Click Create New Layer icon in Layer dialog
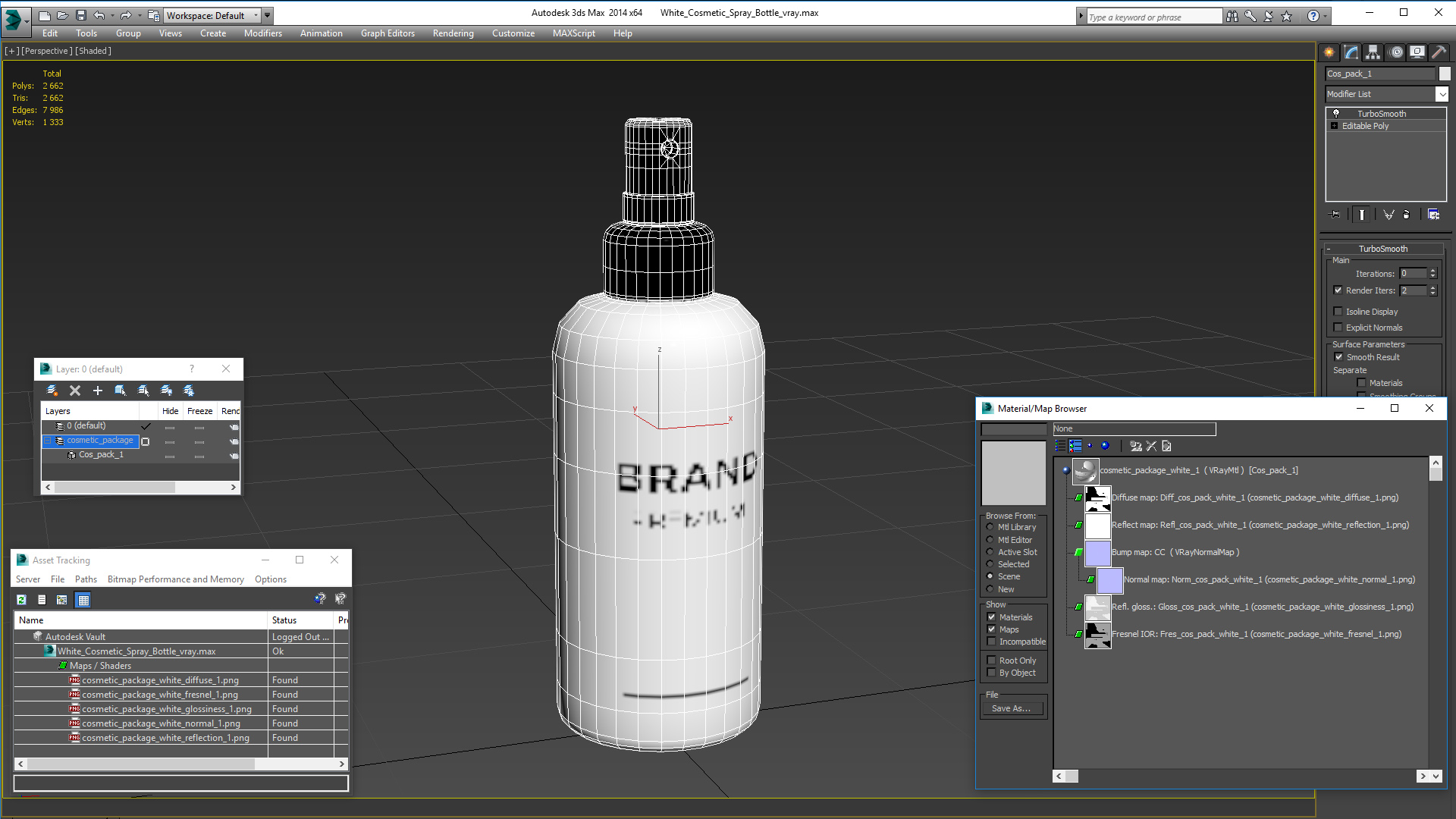 (52, 391)
